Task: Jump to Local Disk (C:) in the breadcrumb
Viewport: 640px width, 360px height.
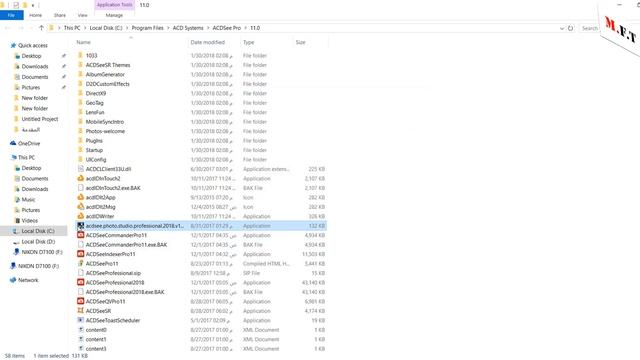Action: point(106,28)
